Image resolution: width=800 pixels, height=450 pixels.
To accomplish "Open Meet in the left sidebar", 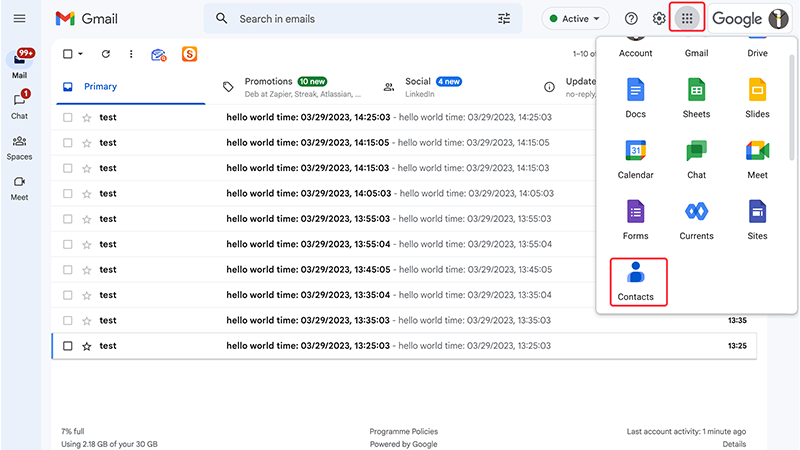I will click(19, 188).
